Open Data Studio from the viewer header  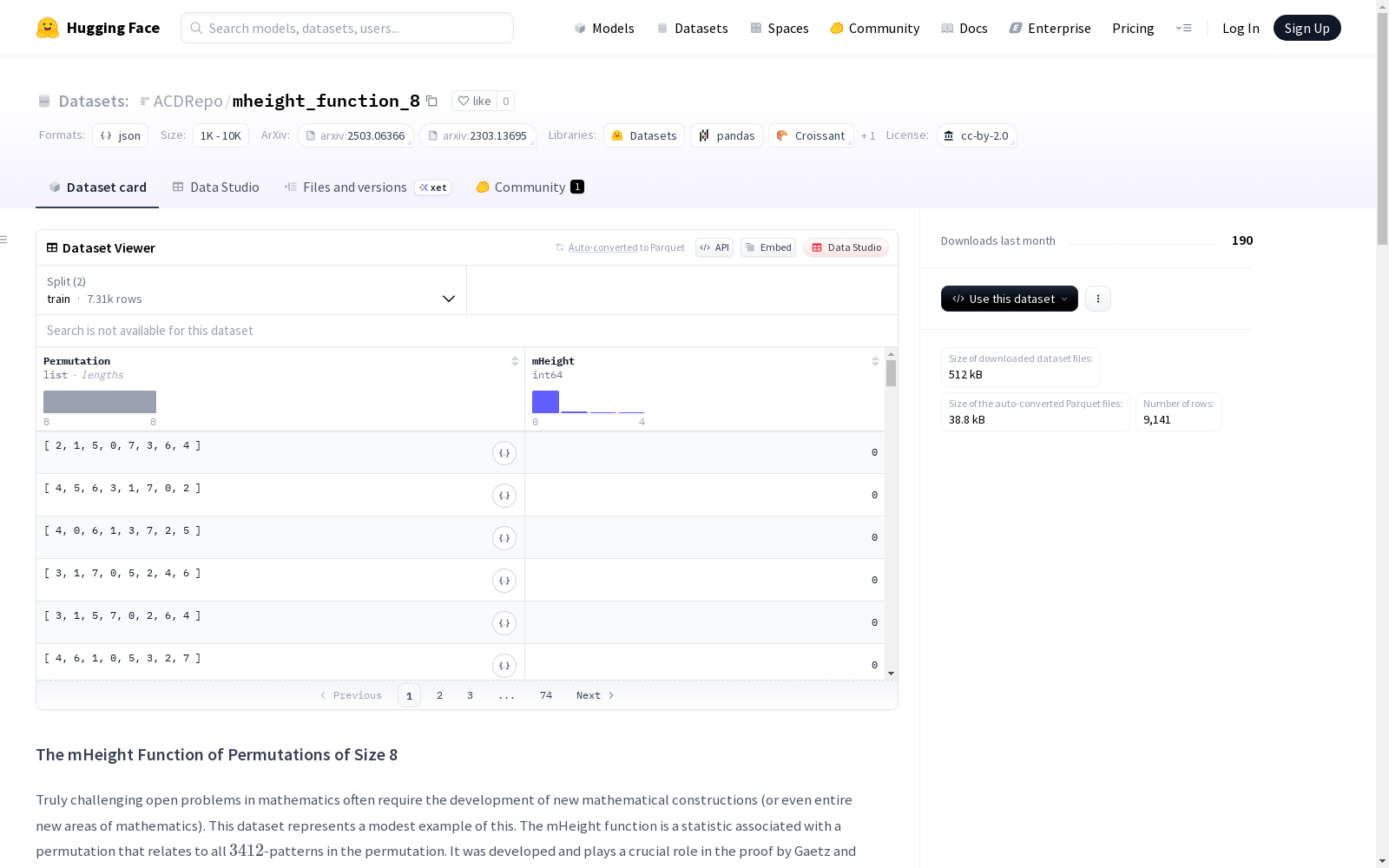click(x=846, y=247)
